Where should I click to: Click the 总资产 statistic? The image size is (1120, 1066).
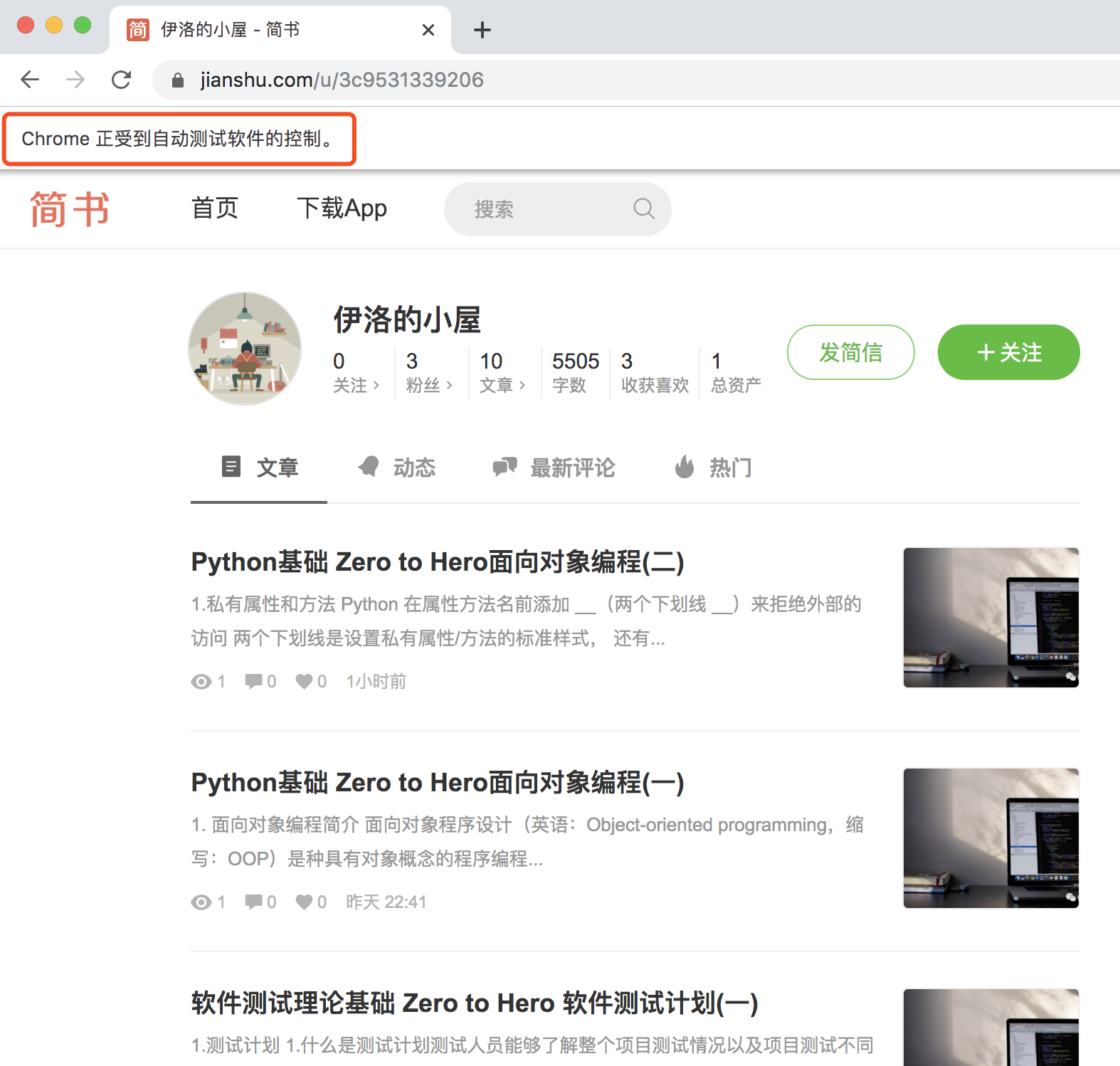pos(736,374)
